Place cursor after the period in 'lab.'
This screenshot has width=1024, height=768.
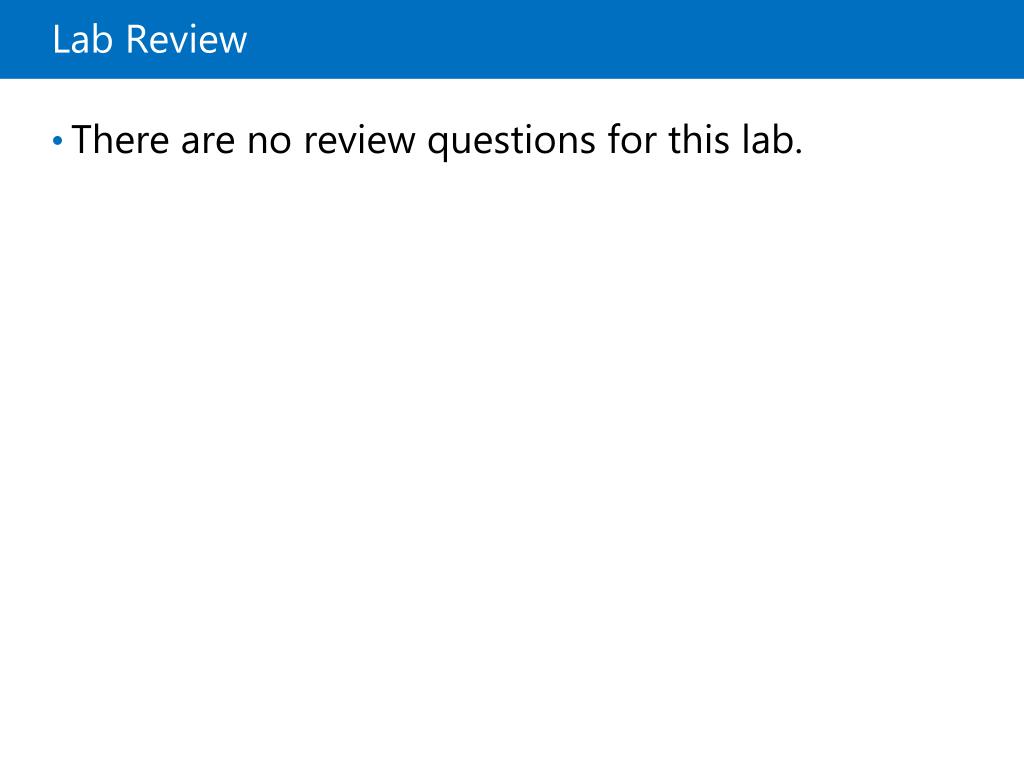803,139
